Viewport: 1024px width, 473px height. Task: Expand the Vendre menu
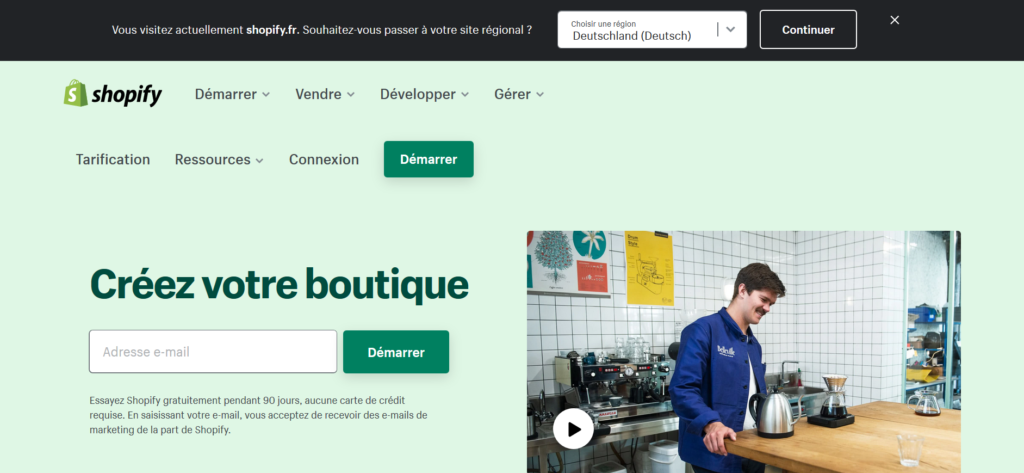[325, 94]
